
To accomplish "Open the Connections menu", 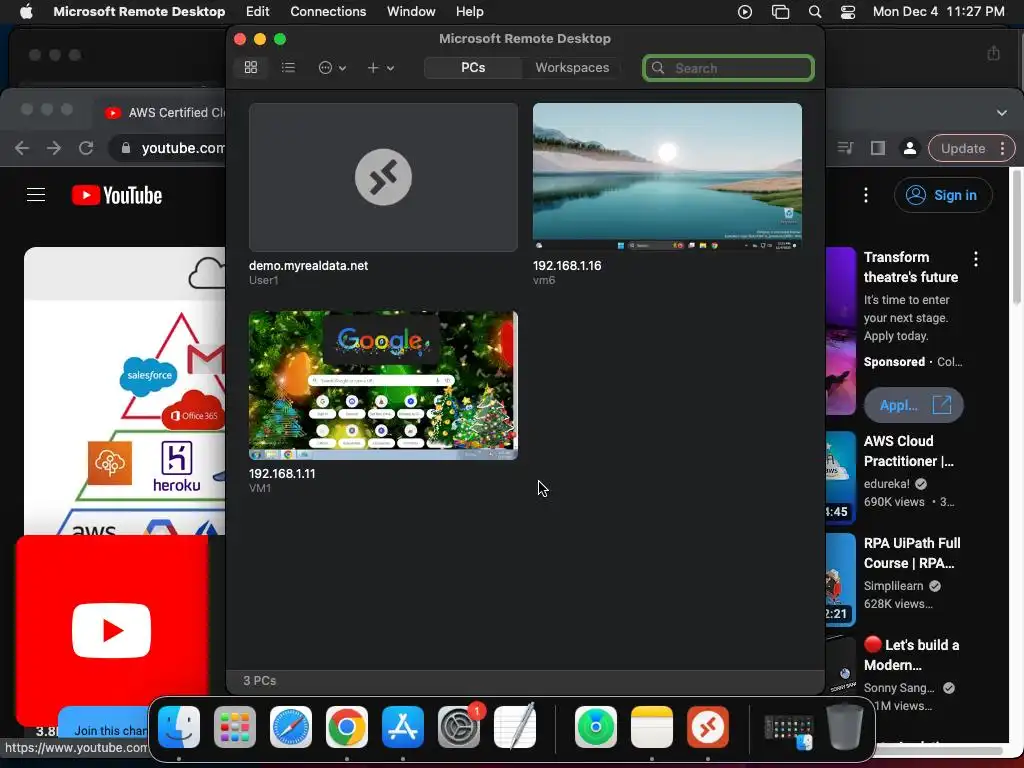I will (x=328, y=12).
